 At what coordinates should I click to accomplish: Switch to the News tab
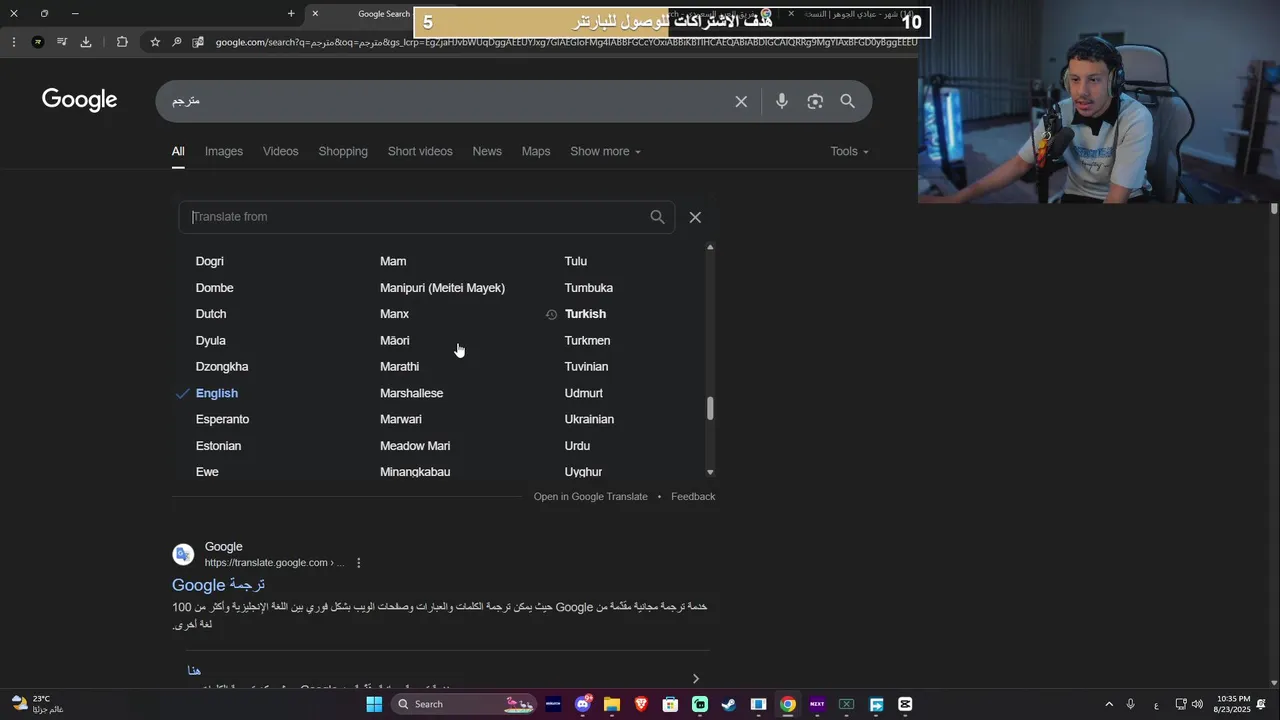(x=487, y=151)
